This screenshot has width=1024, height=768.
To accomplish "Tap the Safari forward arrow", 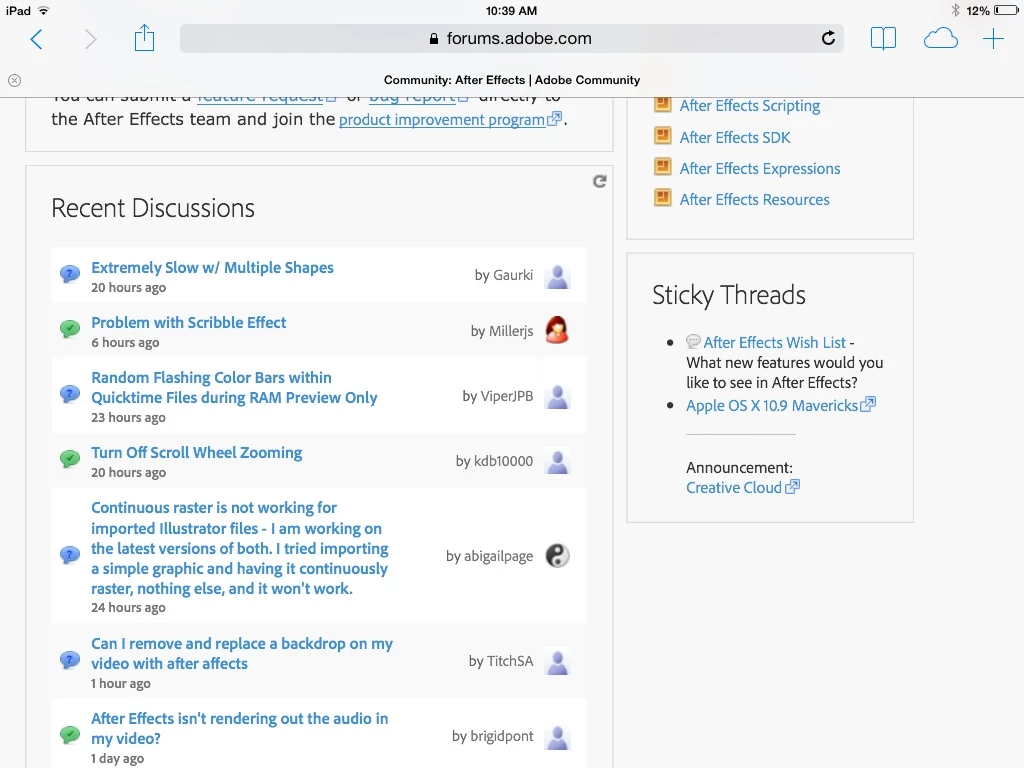I will pos(90,39).
